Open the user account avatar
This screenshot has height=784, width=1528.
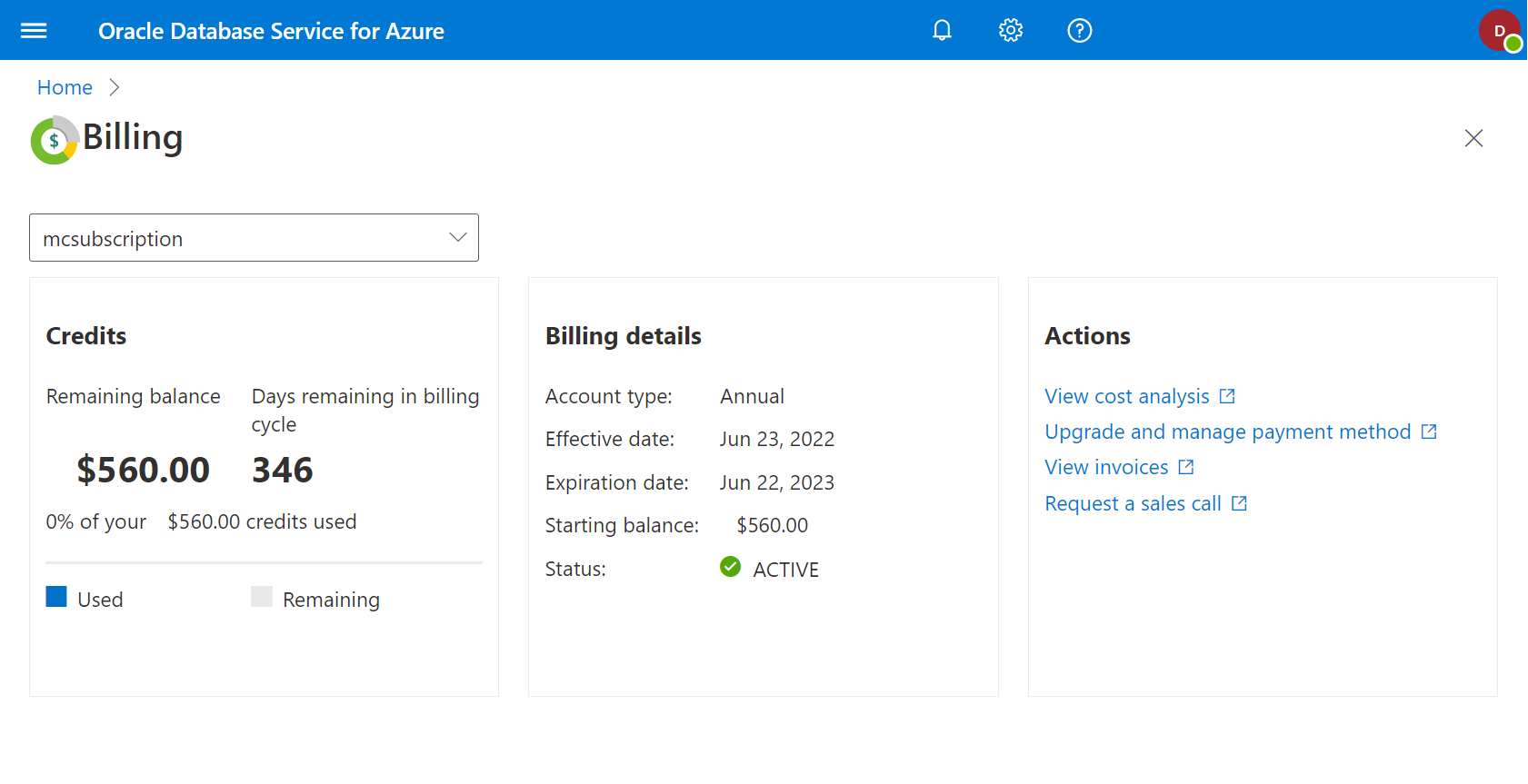[1499, 31]
